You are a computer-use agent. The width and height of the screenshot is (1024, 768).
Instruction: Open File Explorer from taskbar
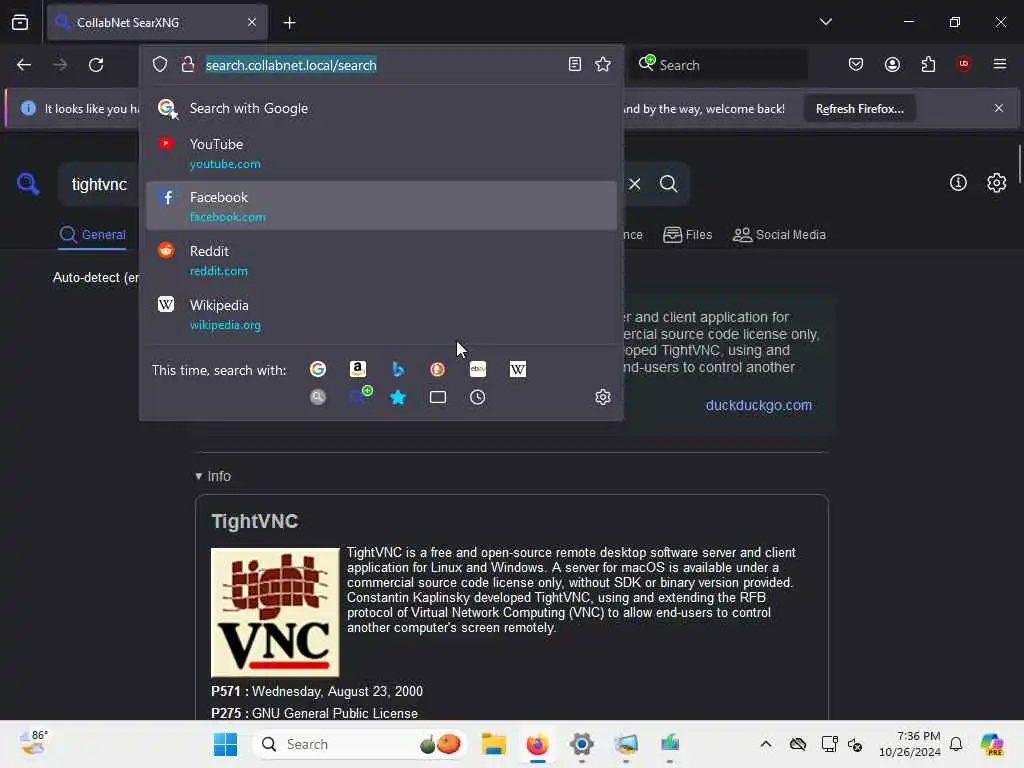[x=494, y=744]
